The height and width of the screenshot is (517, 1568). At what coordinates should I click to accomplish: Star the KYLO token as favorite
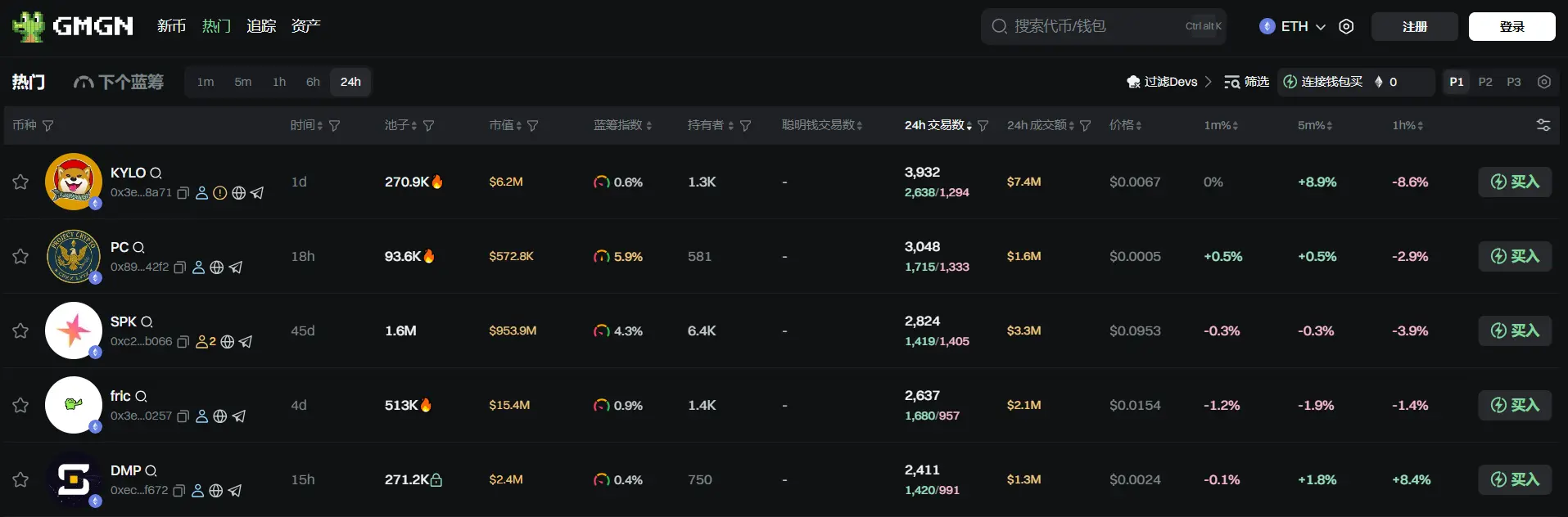(x=20, y=182)
